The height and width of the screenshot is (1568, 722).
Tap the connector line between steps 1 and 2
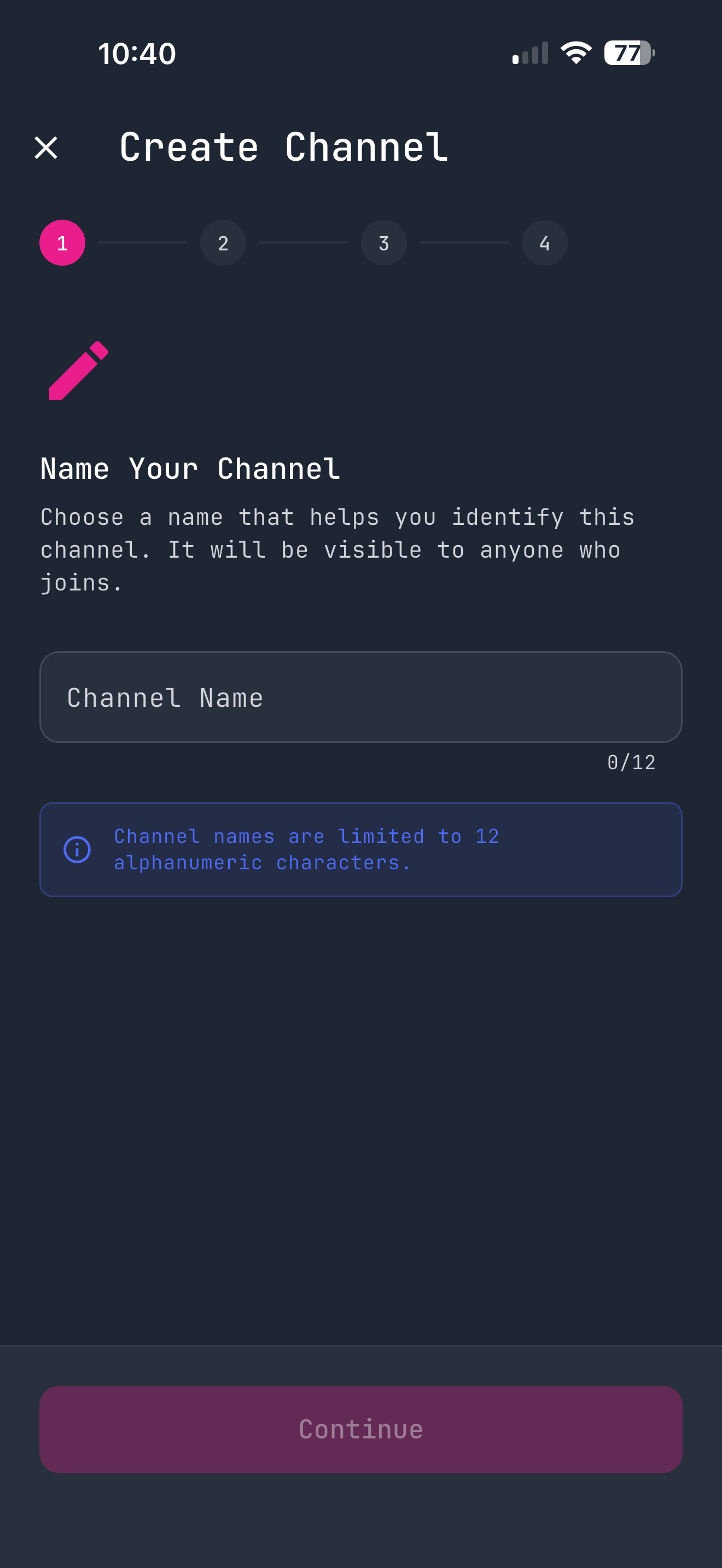pos(142,242)
